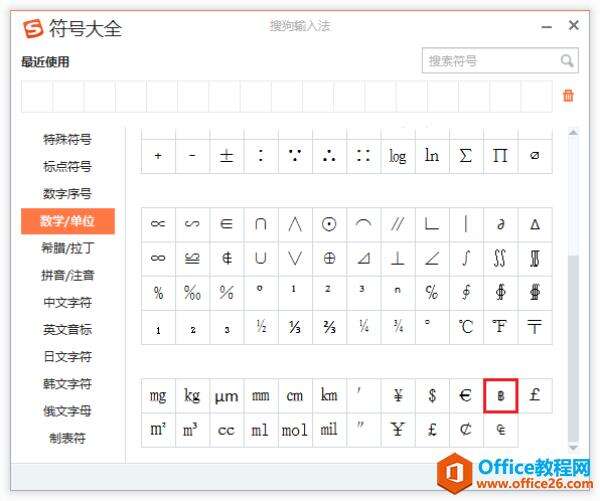Go to the 制表符 category

(x=67, y=437)
